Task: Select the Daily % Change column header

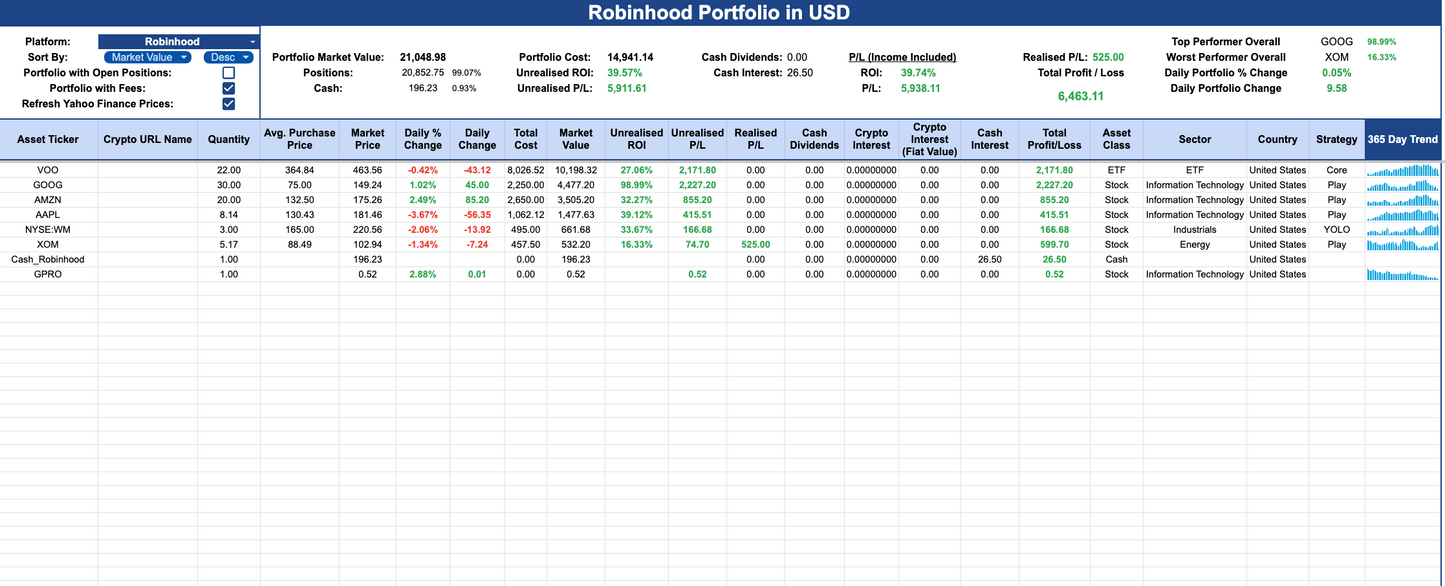Action: coord(423,139)
